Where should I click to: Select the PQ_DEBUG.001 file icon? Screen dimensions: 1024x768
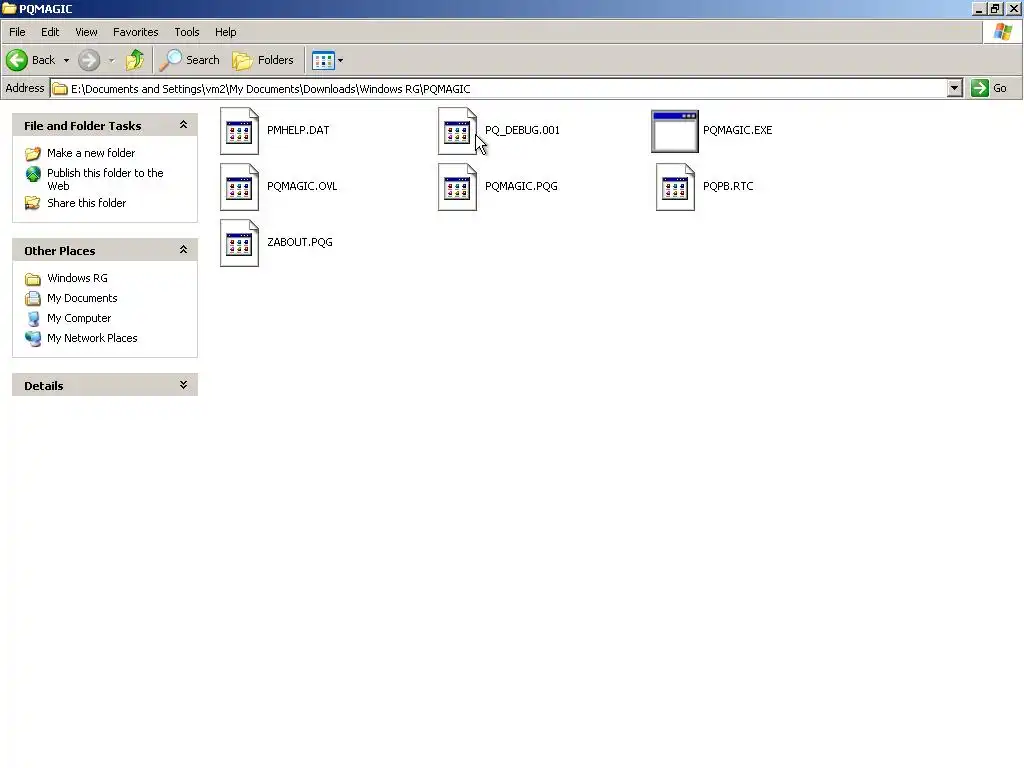pyautogui.click(x=457, y=131)
